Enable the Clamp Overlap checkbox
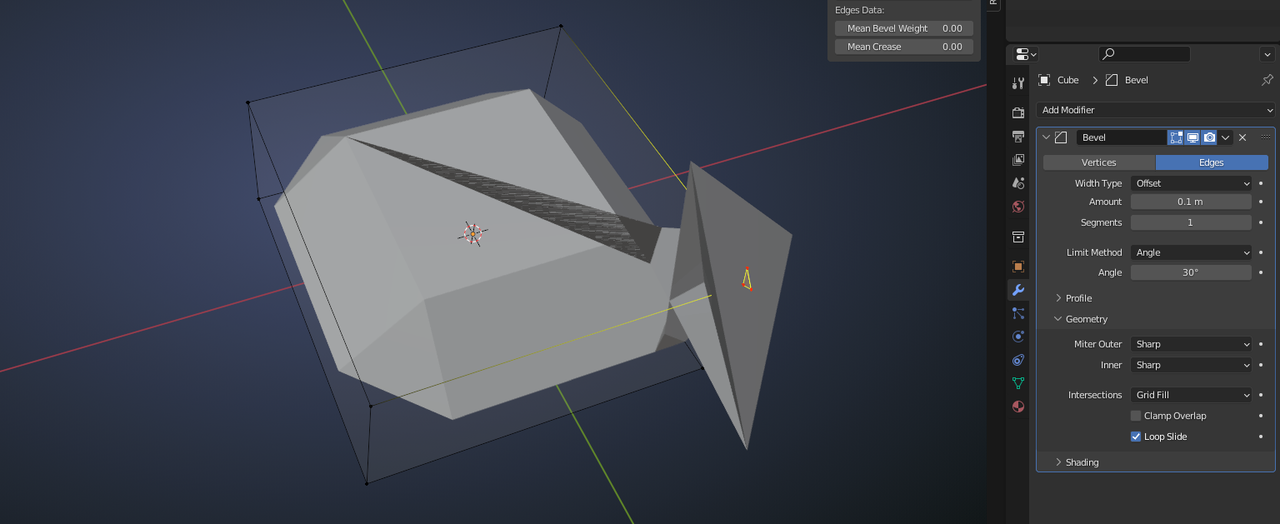 [x=1136, y=415]
